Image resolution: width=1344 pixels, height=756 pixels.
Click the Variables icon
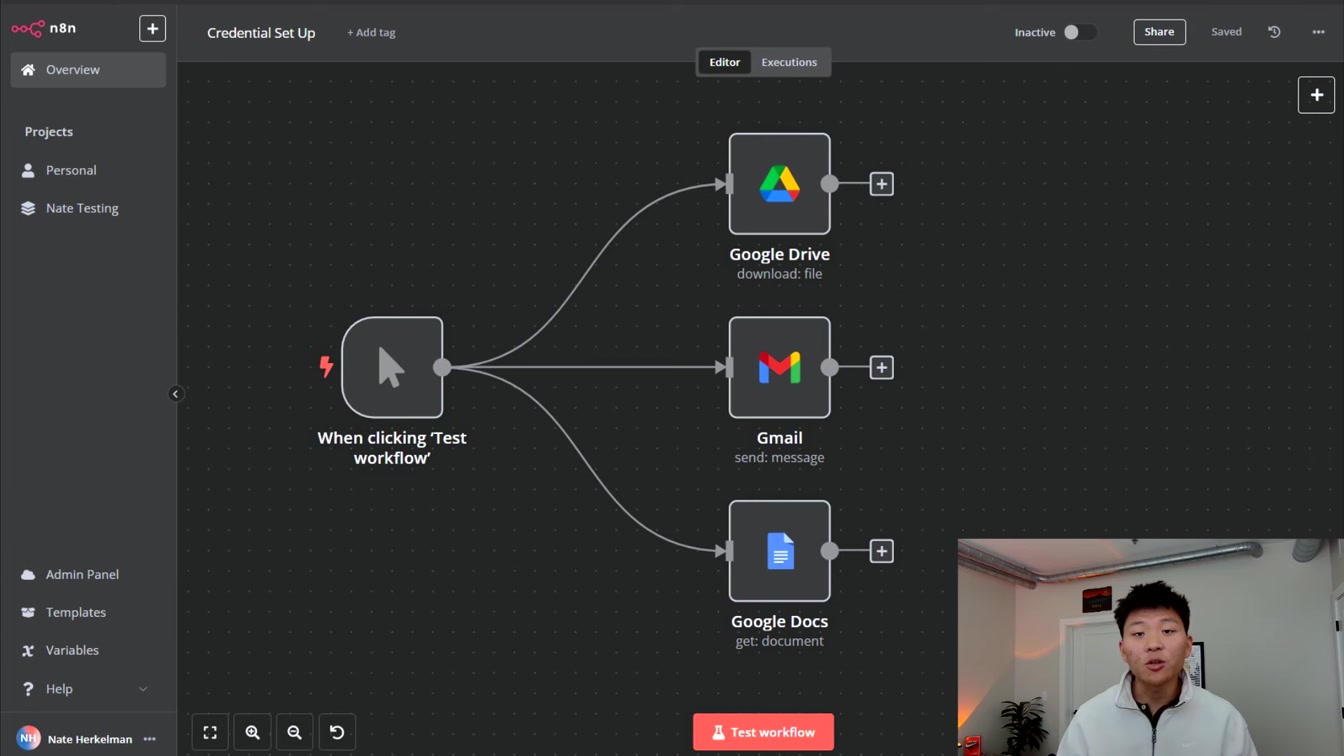click(x=28, y=650)
